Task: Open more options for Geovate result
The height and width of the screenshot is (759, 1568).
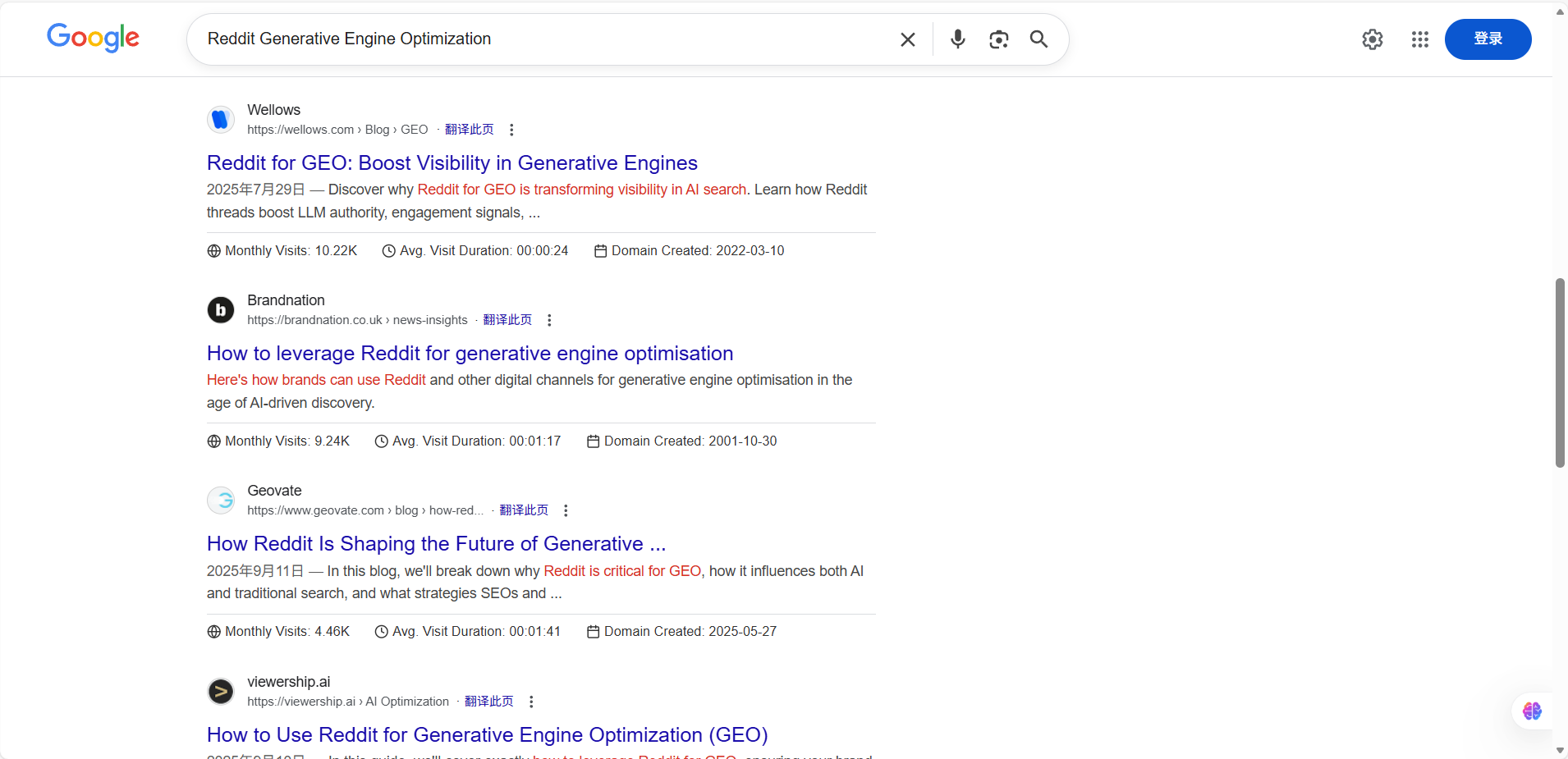Action: (566, 510)
